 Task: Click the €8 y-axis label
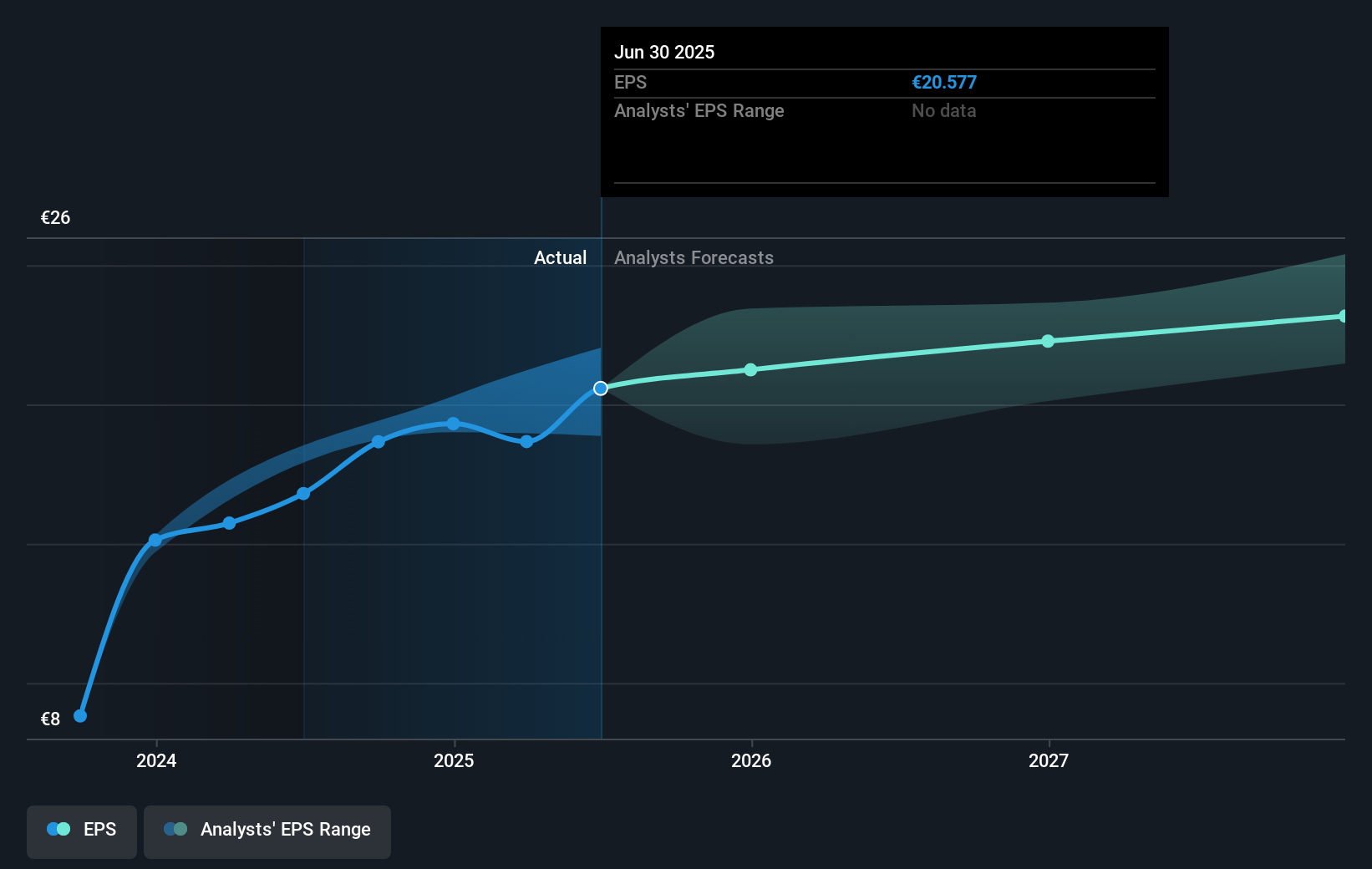(50, 719)
